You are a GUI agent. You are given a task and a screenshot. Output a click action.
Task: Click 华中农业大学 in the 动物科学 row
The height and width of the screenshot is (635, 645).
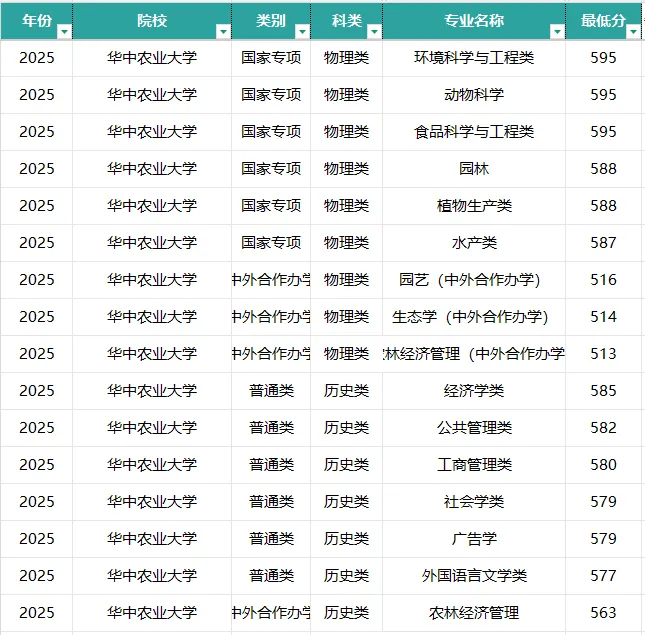click(152, 95)
